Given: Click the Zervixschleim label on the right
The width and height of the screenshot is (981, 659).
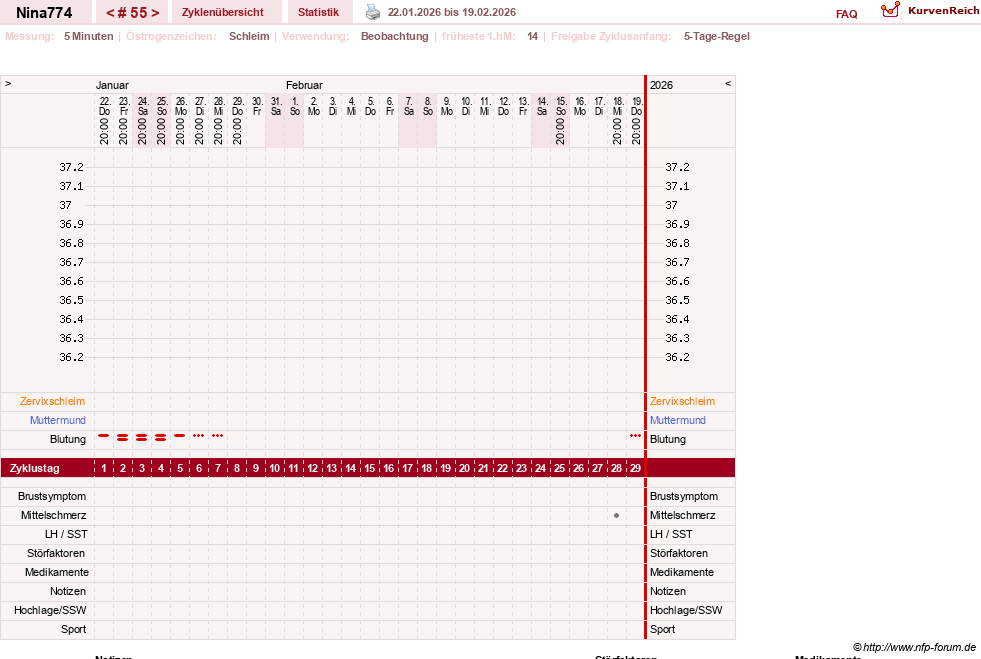Looking at the screenshot, I should point(682,401).
